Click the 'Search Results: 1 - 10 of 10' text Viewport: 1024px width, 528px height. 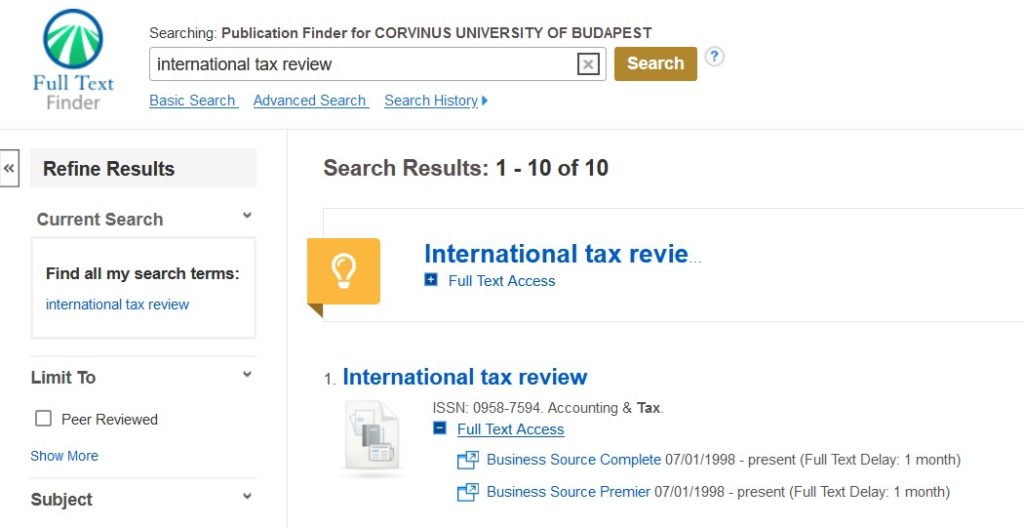coord(466,168)
